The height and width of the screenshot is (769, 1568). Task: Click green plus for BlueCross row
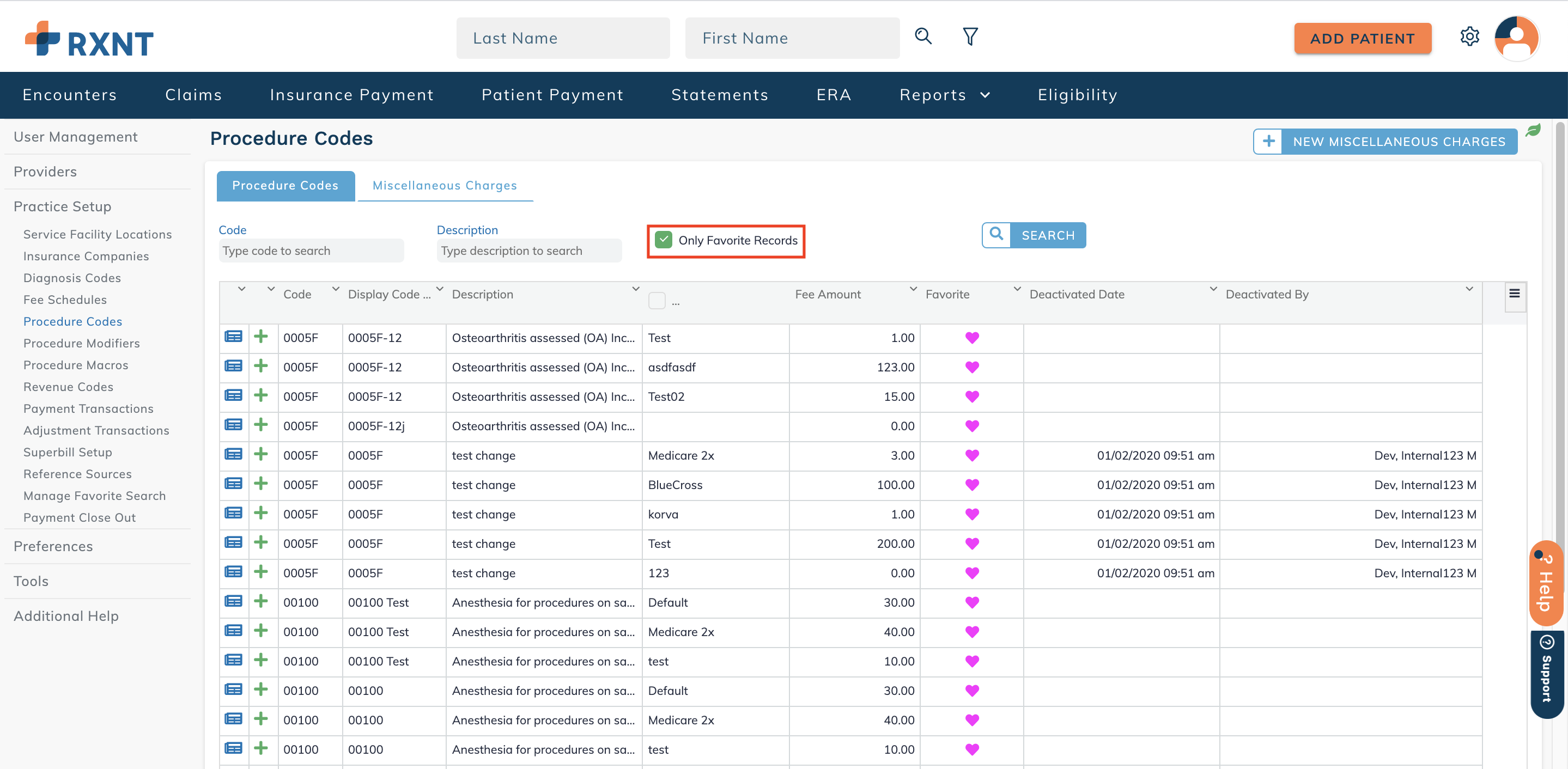point(260,484)
